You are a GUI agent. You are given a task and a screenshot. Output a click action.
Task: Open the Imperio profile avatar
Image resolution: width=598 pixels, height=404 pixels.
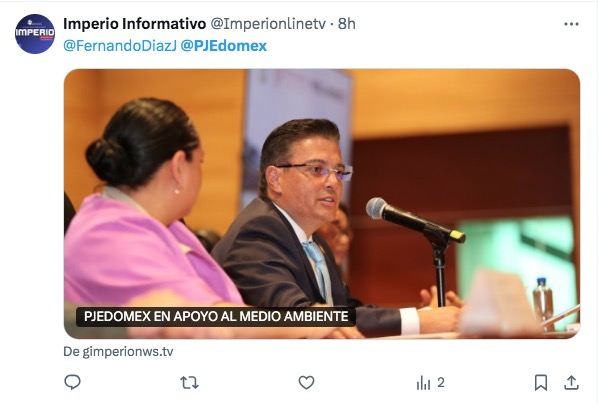coord(35,34)
